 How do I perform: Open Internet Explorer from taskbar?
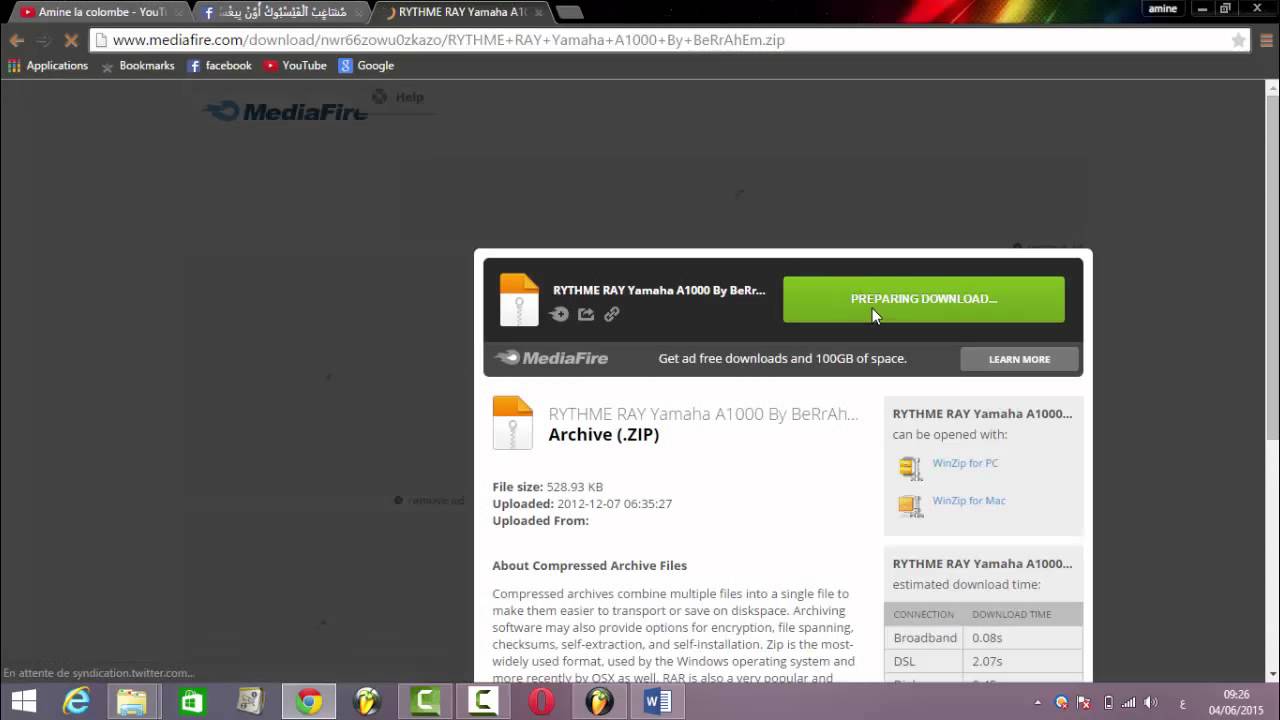click(77, 702)
